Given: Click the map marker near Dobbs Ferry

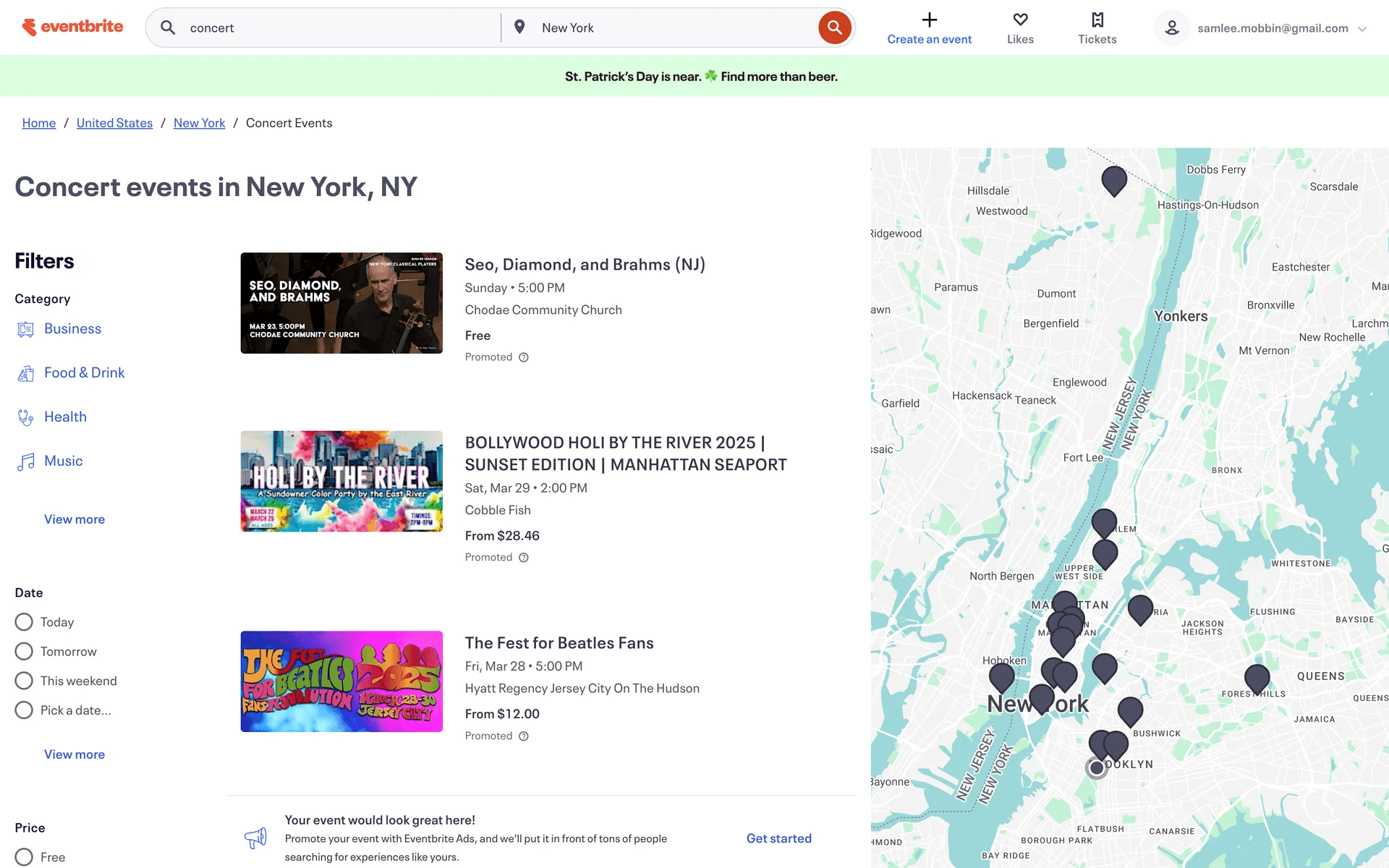Looking at the screenshot, I should (x=1114, y=179).
